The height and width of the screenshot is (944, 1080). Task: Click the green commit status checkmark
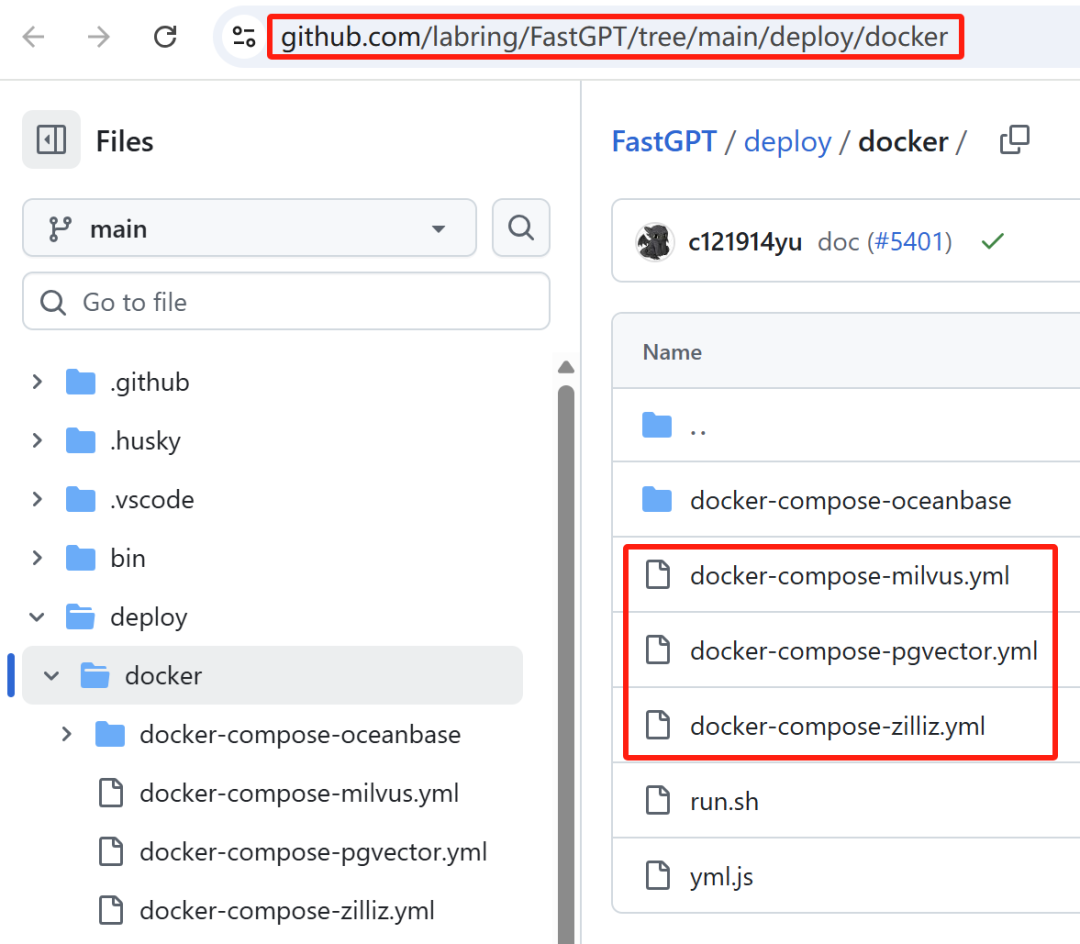pos(991,241)
